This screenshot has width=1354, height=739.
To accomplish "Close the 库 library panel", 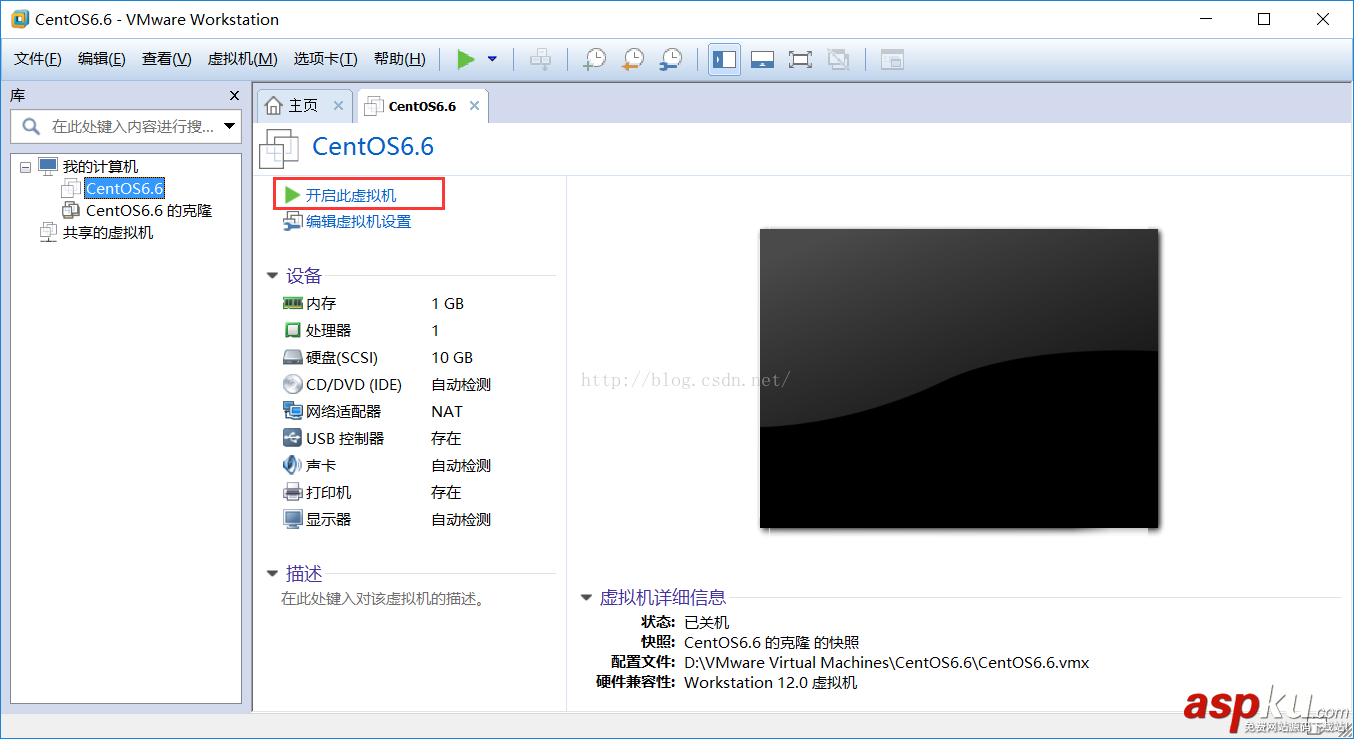I will (x=235, y=96).
